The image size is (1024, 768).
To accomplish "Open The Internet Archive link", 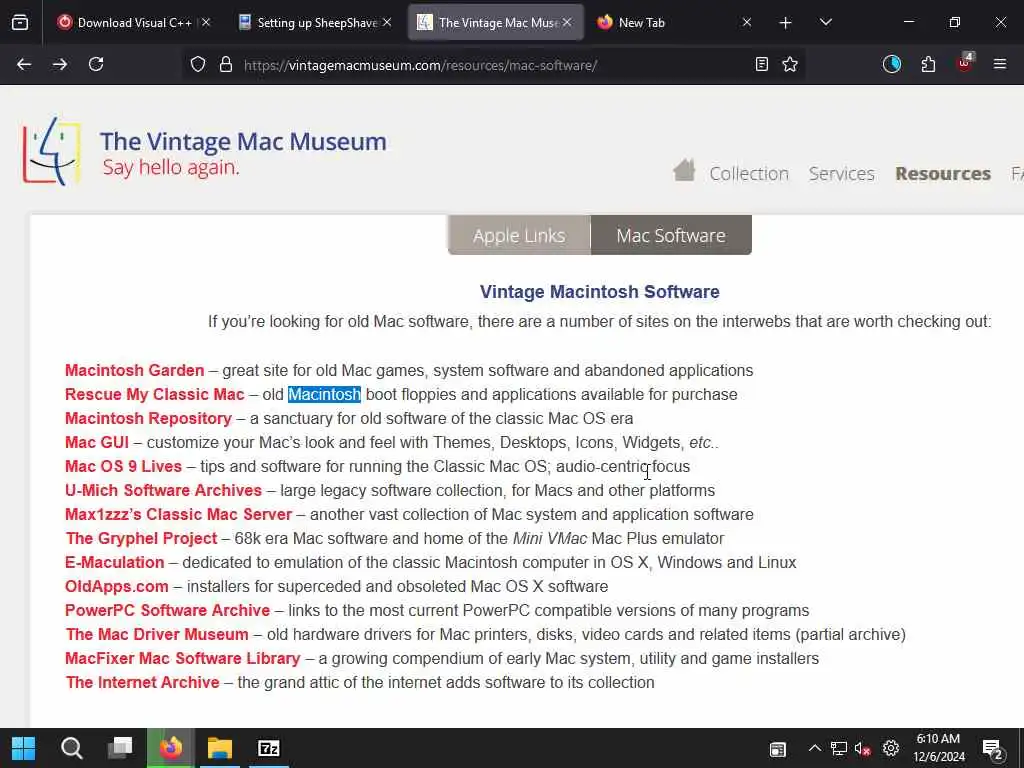I will pos(142,682).
